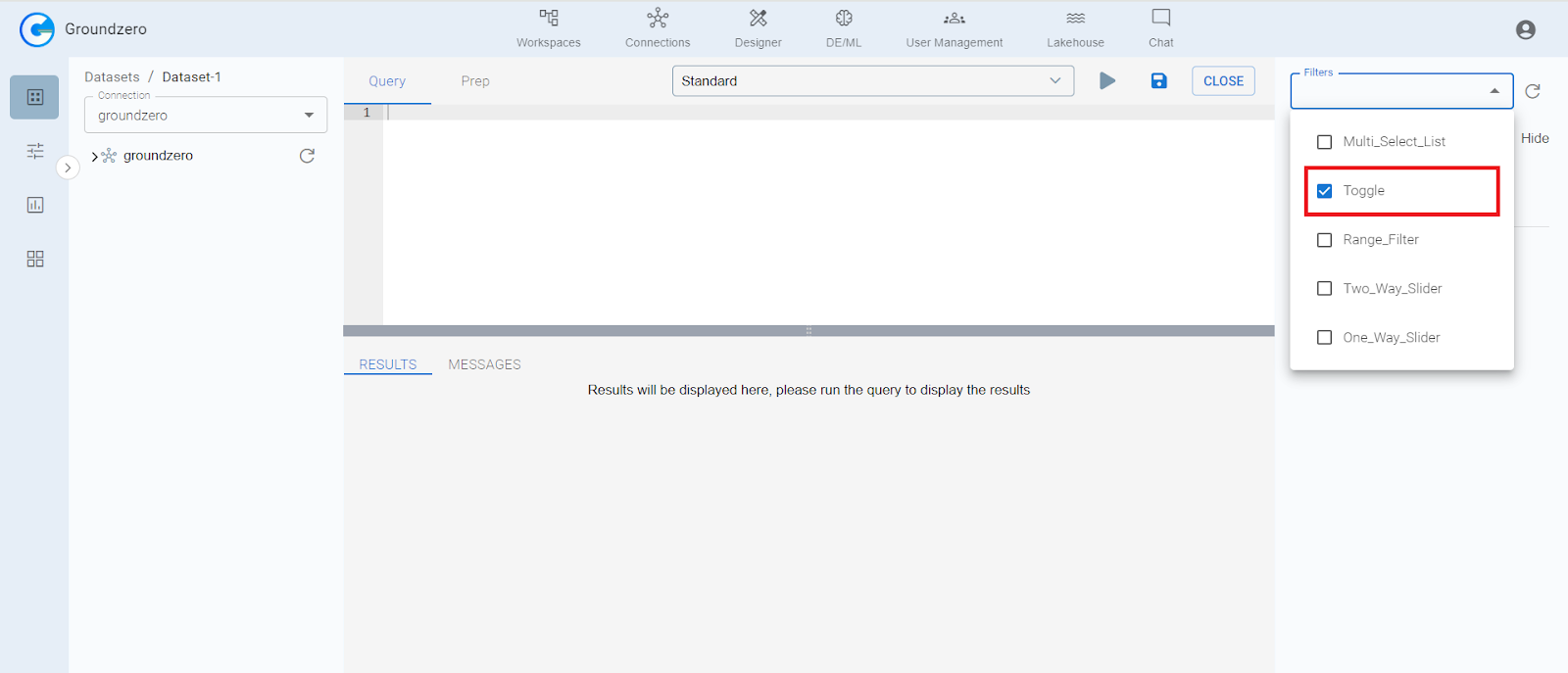
Task: Enable the Range_Filter checkbox
Action: click(1324, 240)
